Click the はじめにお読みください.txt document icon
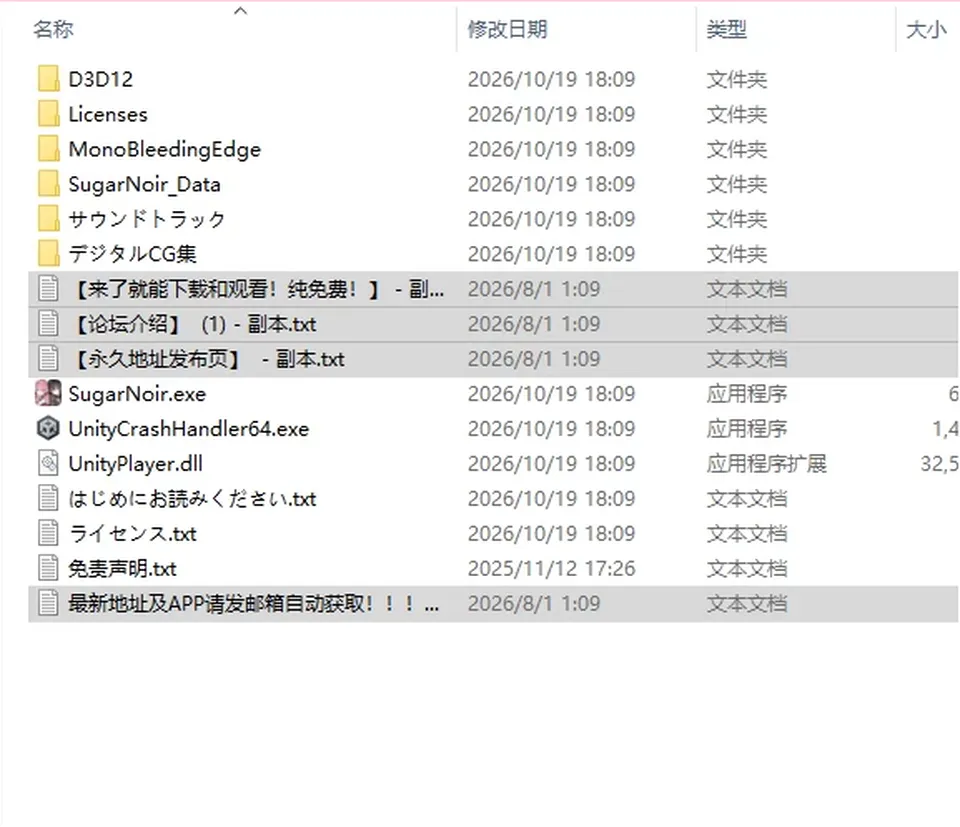This screenshot has height=827, width=960. click(x=48, y=498)
